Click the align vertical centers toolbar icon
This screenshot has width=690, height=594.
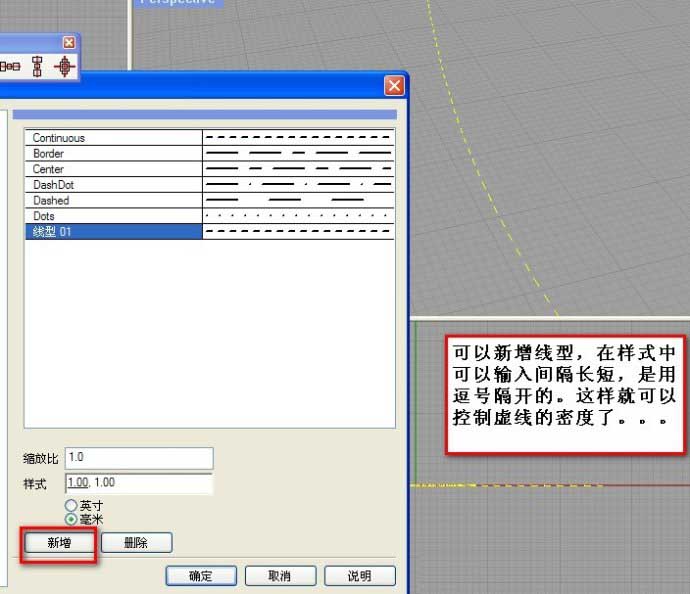[38, 66]
